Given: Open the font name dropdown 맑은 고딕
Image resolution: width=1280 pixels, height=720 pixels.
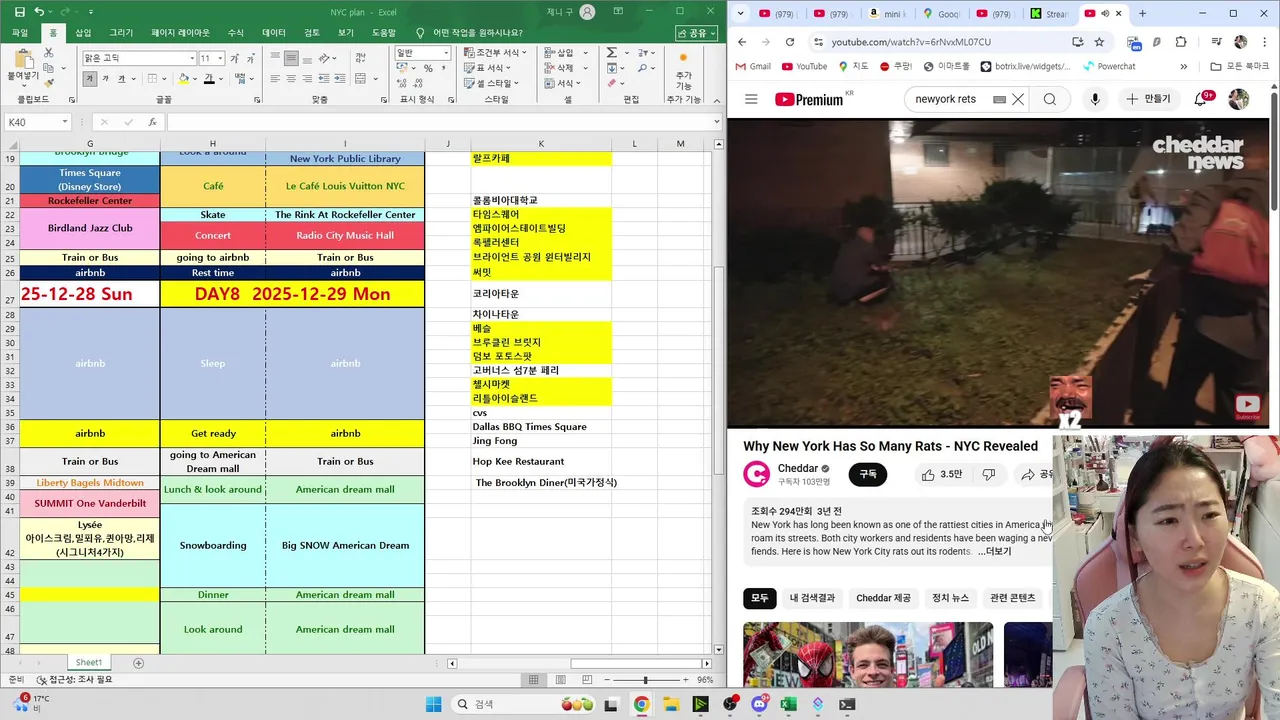Looking at the screenshot, I should point(192,58).
